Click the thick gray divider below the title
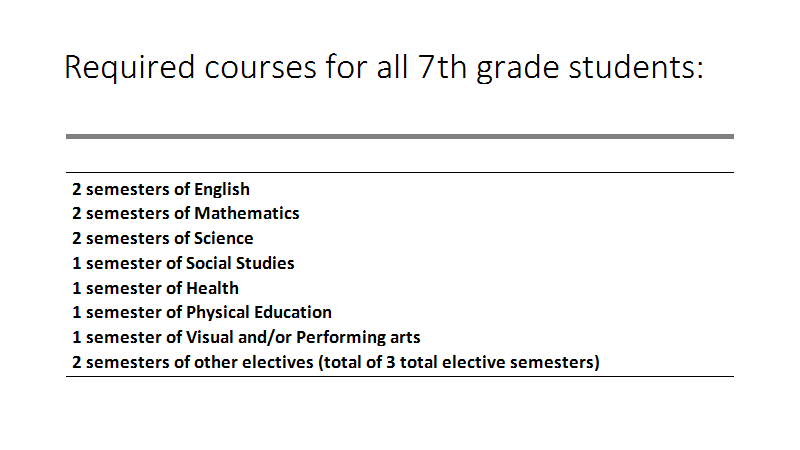Image resolution: width=800 pixels, height=450 pixels. (x=400, y=137)
